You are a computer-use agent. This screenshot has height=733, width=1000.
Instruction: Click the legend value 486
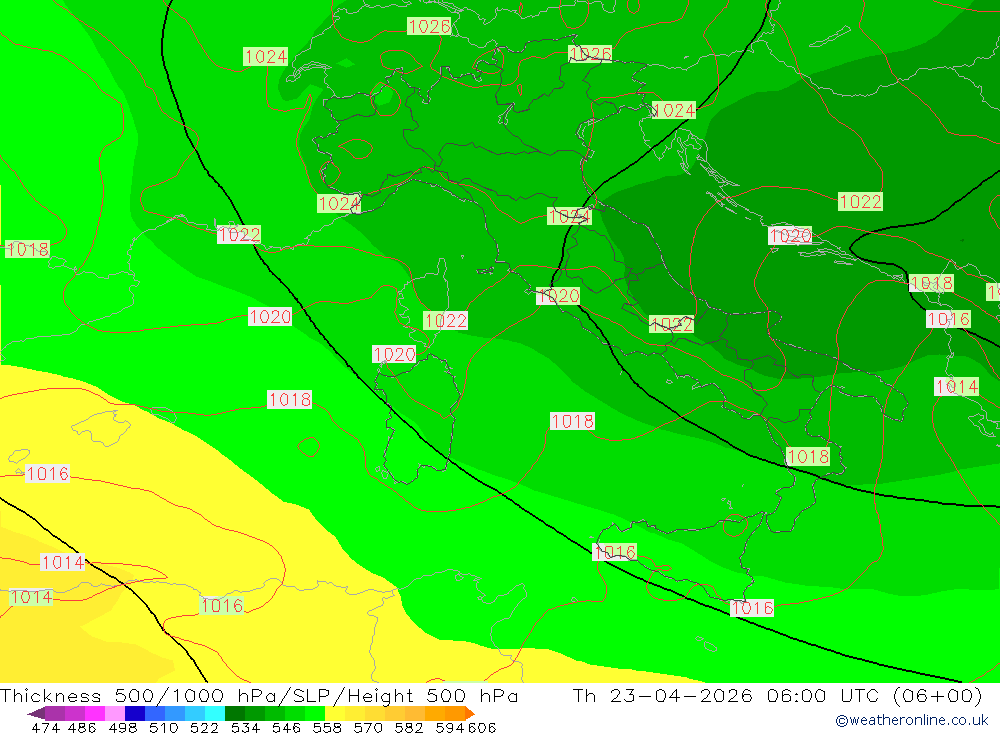[x=82, y=727]
